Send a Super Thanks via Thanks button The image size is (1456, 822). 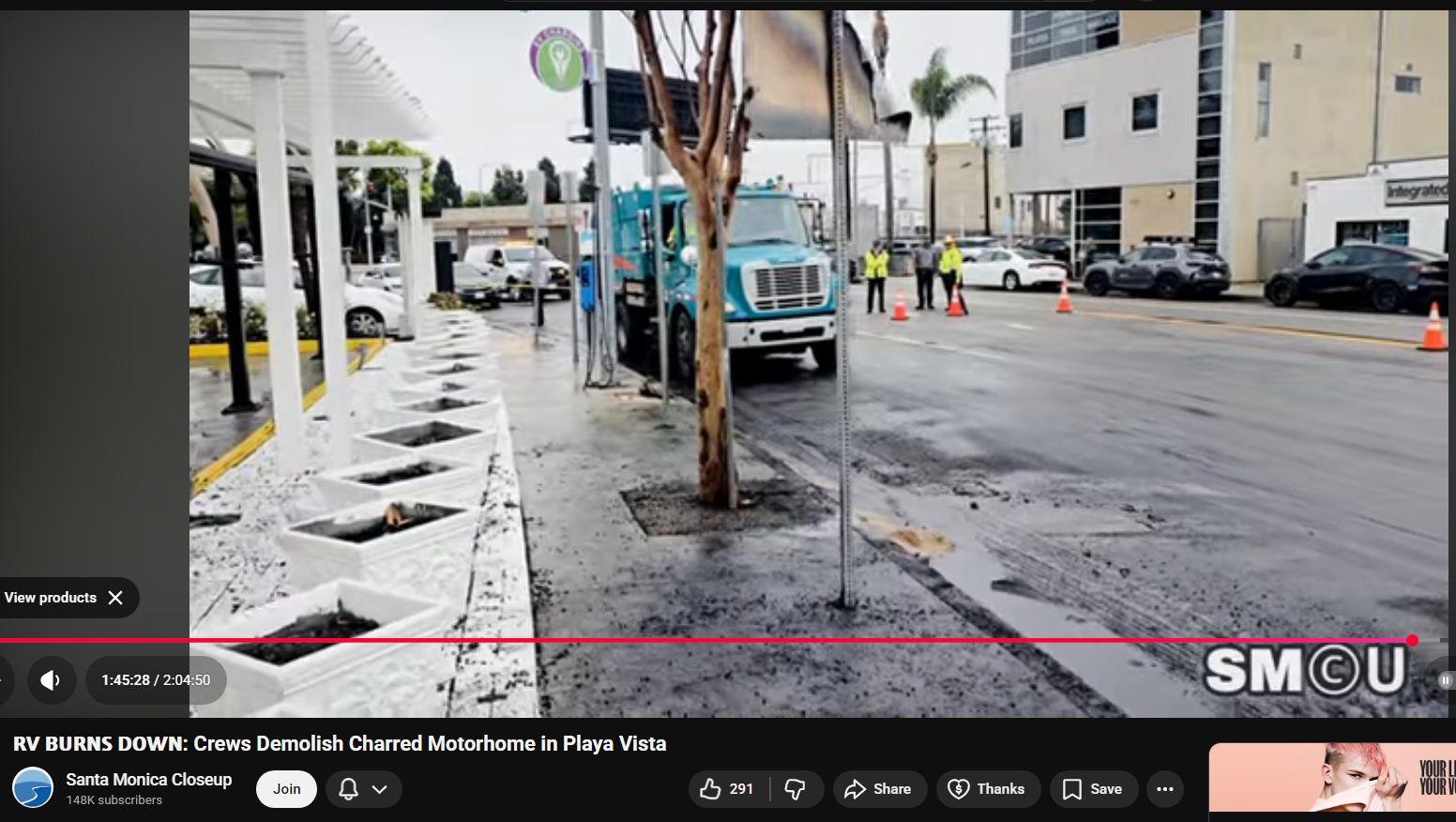pos(986,789)
